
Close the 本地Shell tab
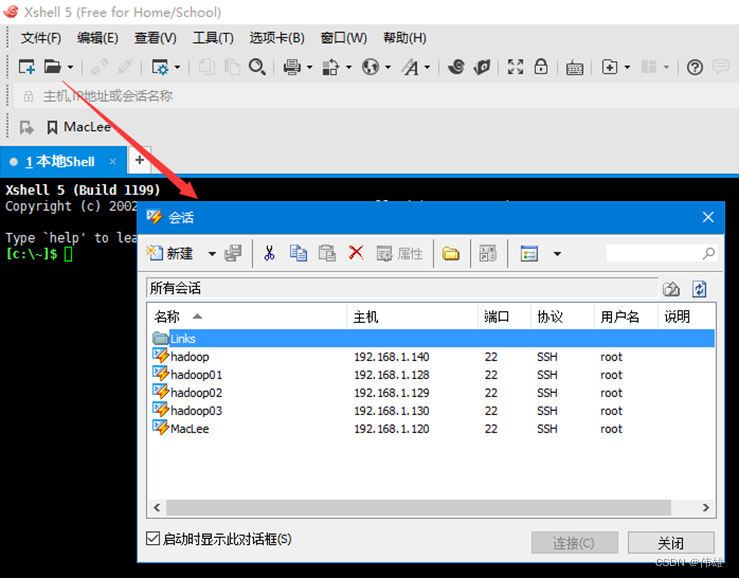[x=113, y=161]
